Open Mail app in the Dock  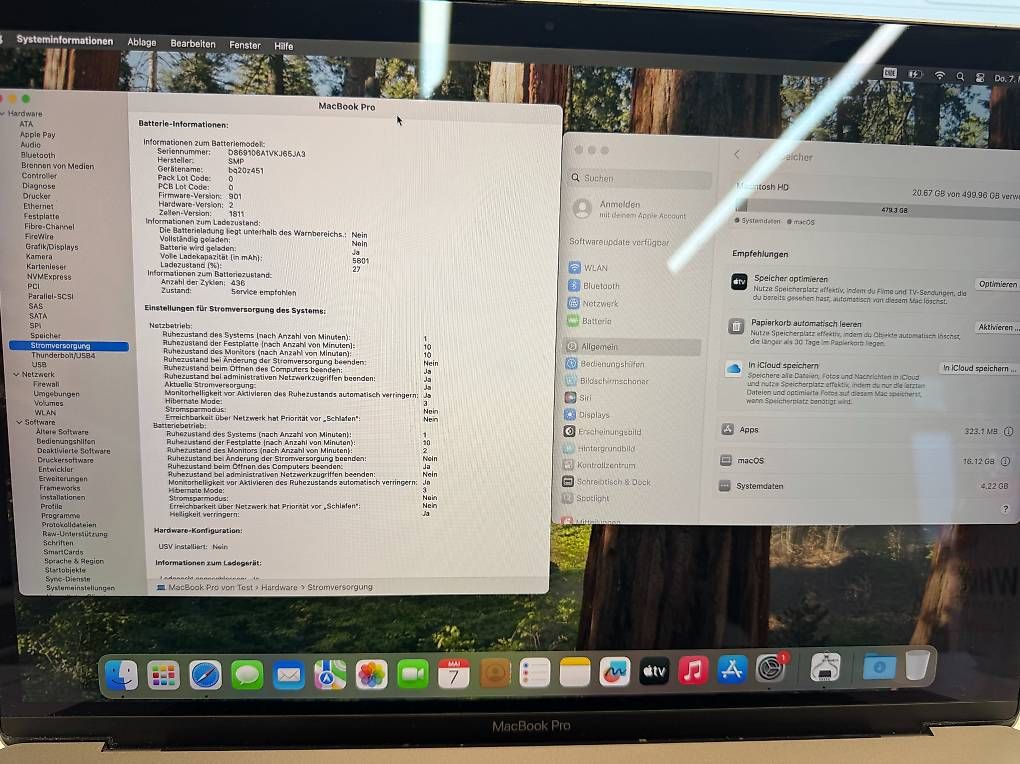click(x=289, y=675)
